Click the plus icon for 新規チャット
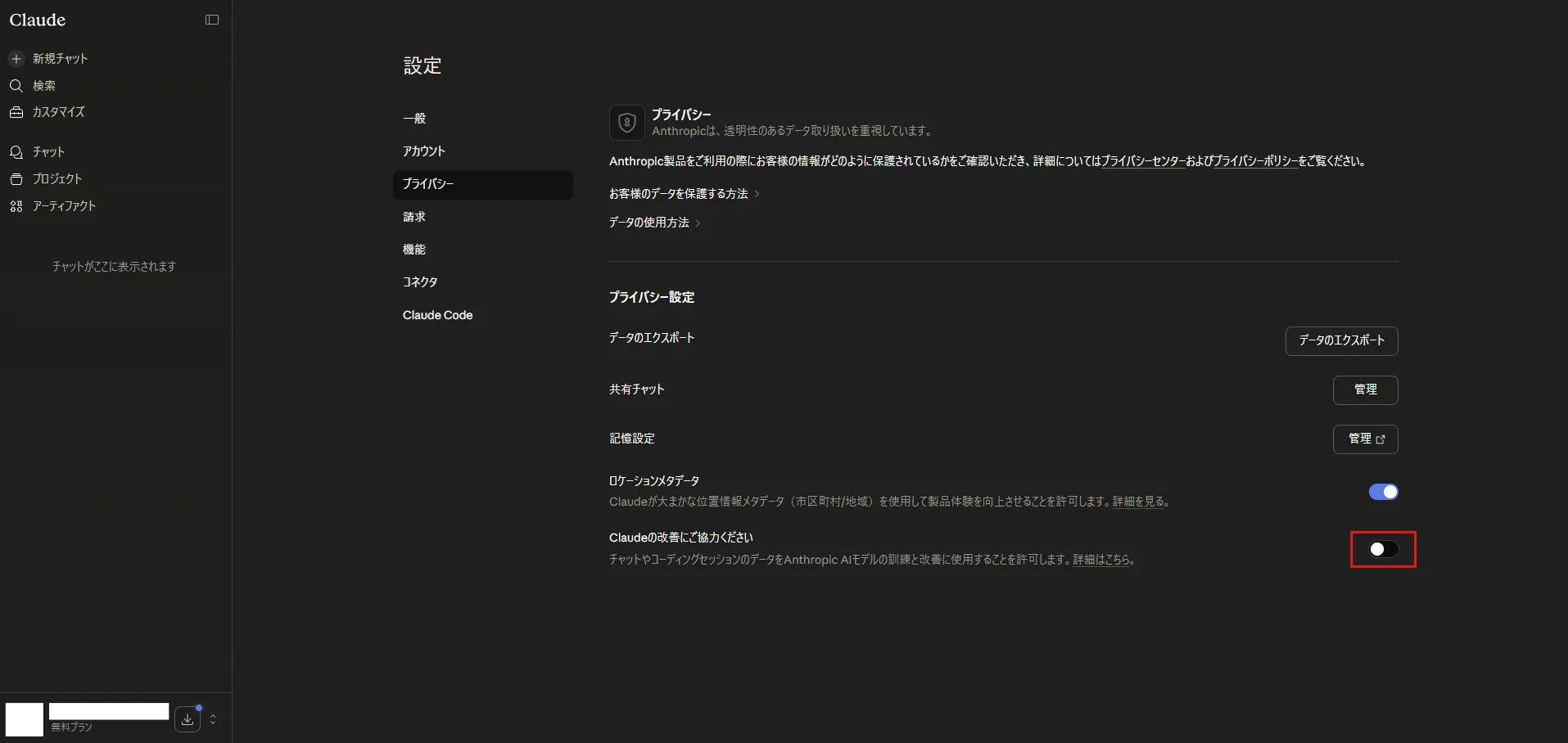This screenshot has height=743, width=1568. click(x=16, y=59)
